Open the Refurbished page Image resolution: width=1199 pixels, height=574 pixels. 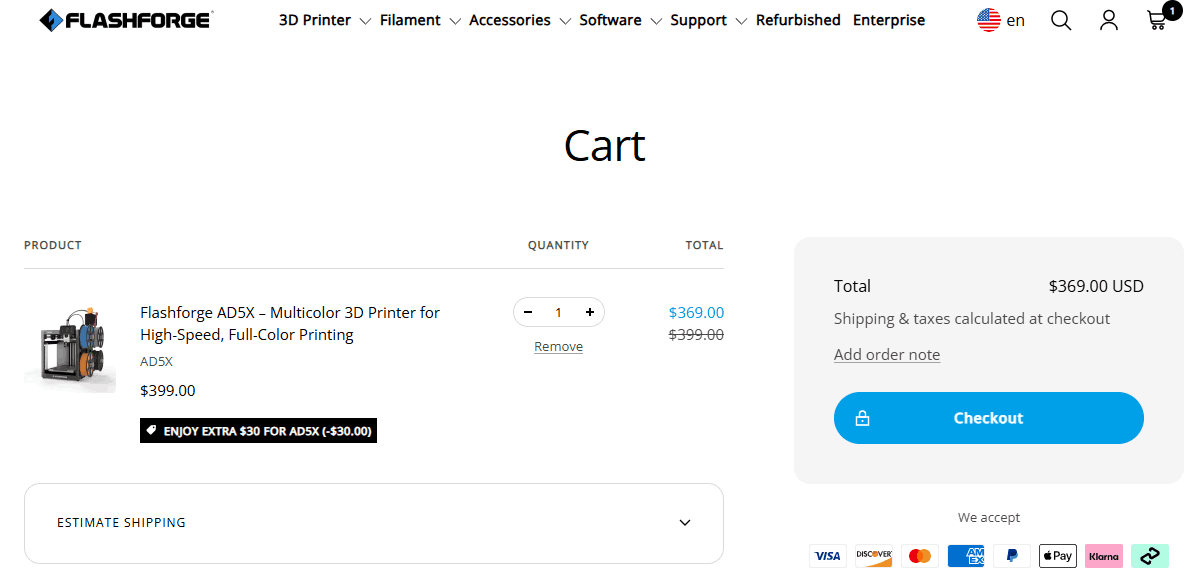pyautogui.click(x=798, y=21)
